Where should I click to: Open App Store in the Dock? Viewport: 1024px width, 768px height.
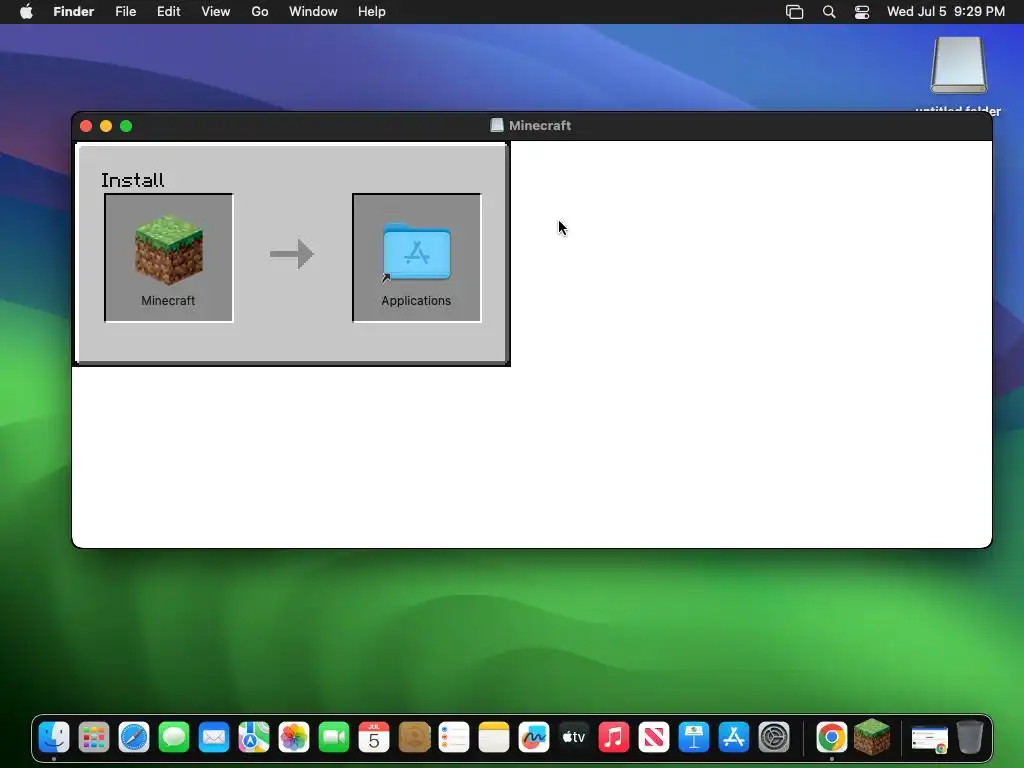[x=734, y=737]
